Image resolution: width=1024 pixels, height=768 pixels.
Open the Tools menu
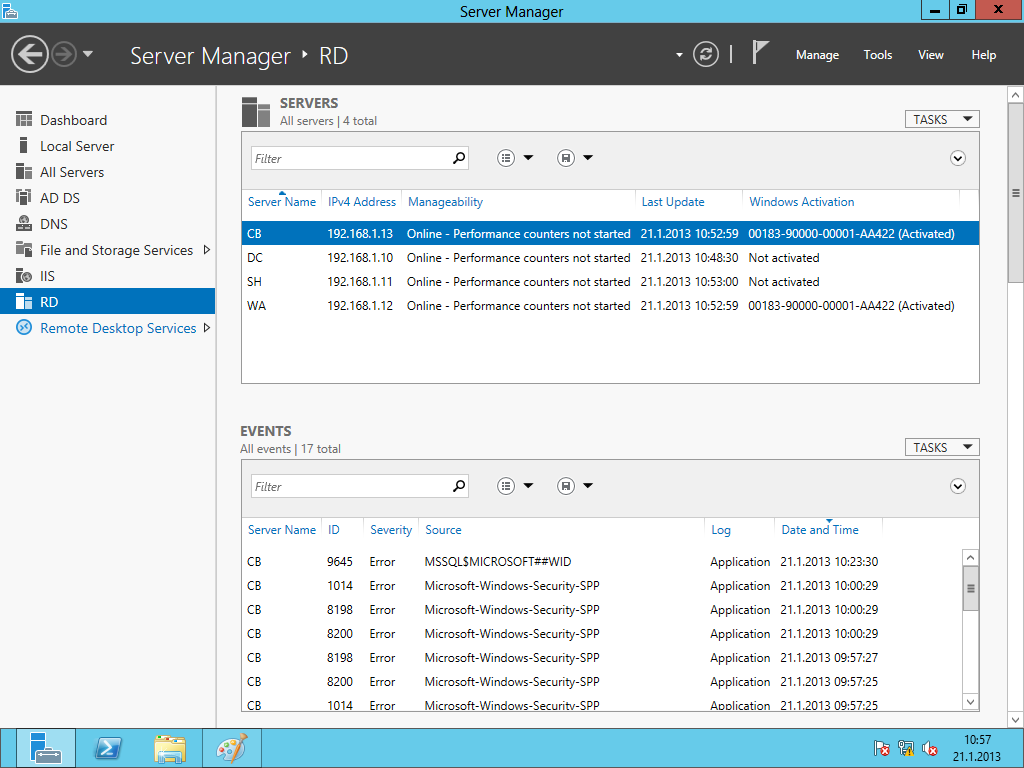[x=877, y=55]
